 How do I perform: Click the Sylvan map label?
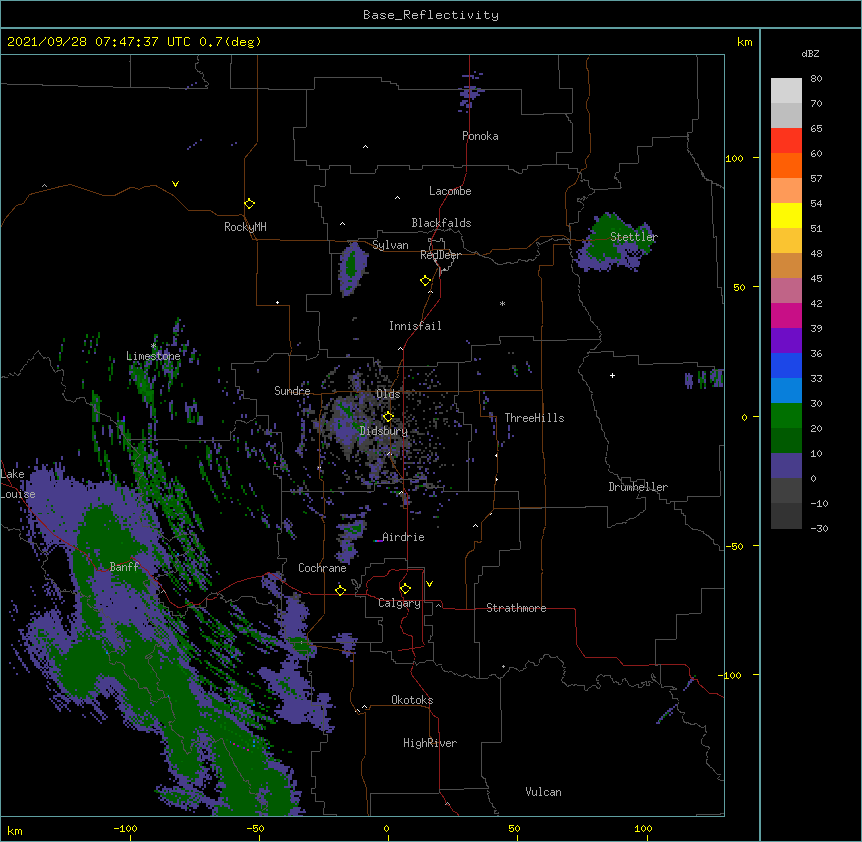390,245
